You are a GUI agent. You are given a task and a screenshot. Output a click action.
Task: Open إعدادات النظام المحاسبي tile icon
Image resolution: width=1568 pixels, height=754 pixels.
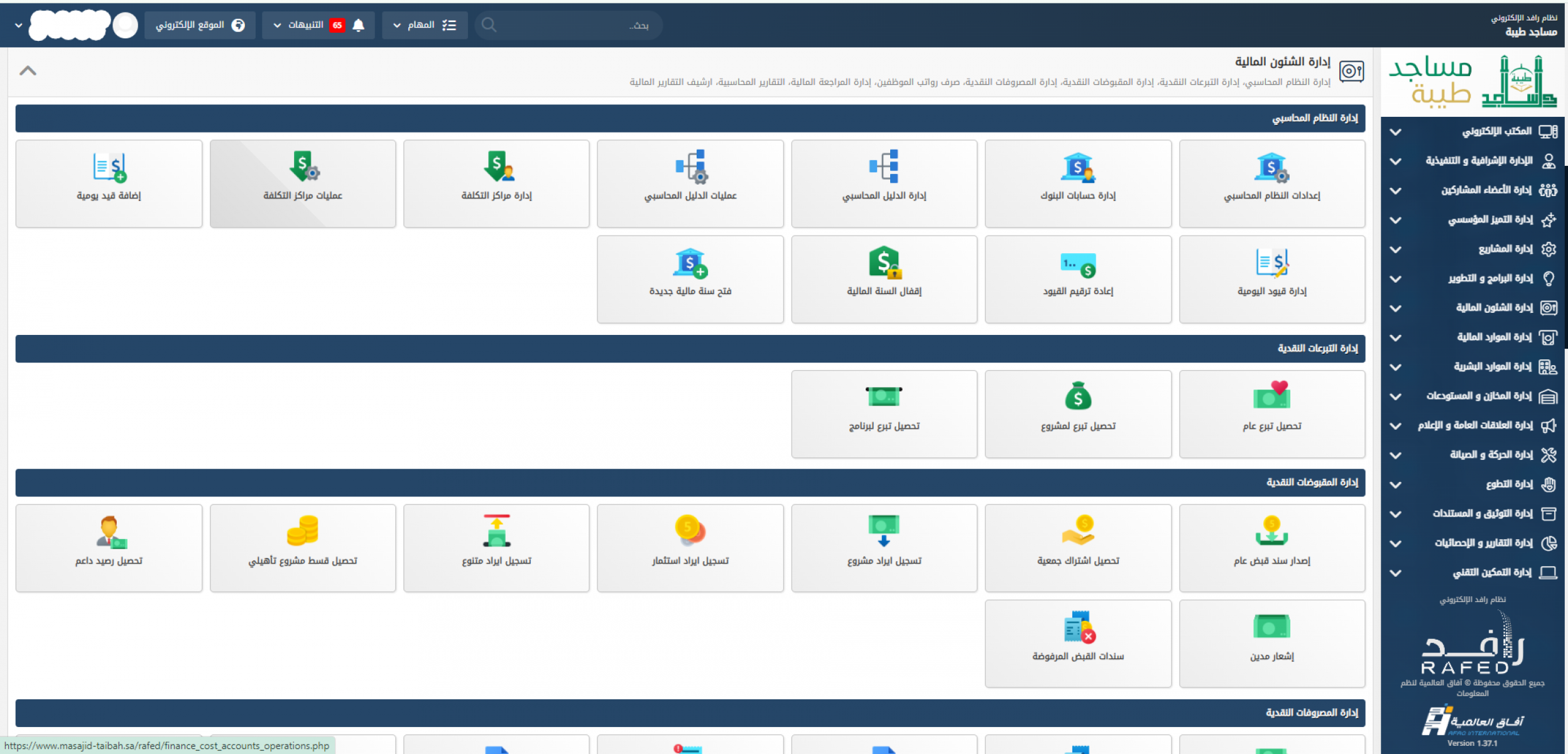click(1271, 168)
